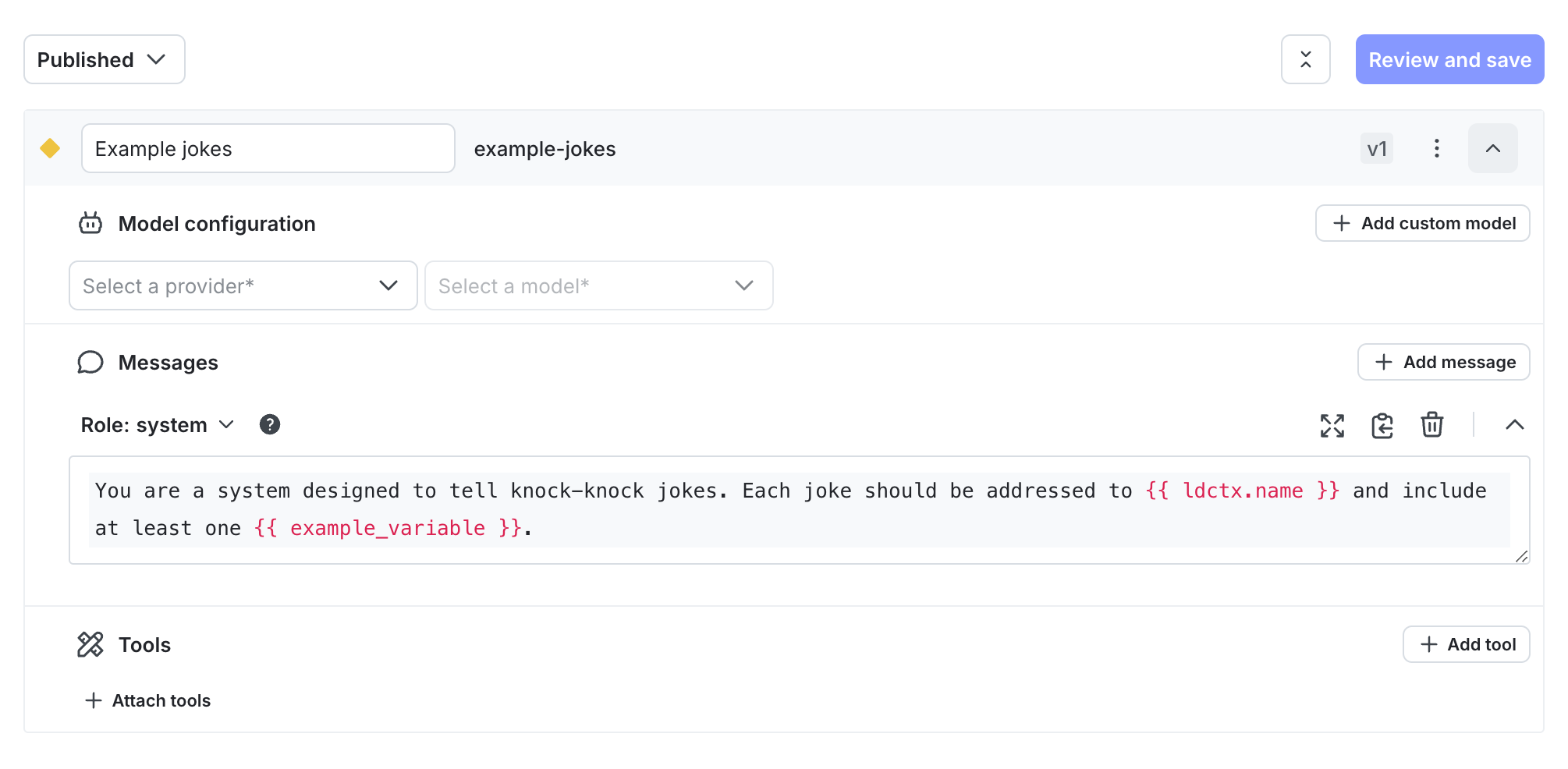Click the Messages chat bubble icon
1568x769 pixels.
pos(91,362)
